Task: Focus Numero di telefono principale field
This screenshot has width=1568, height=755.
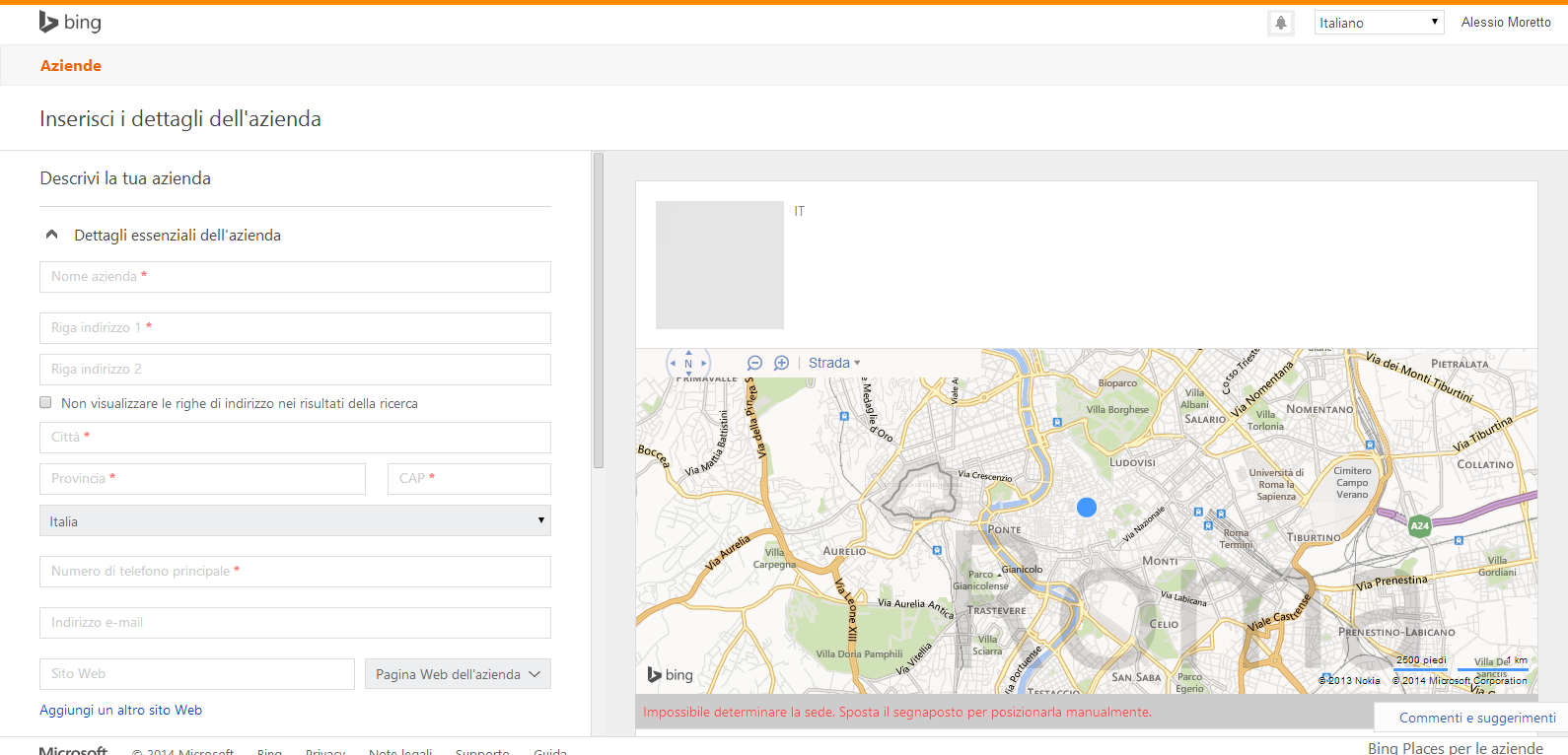Action: 295,572
